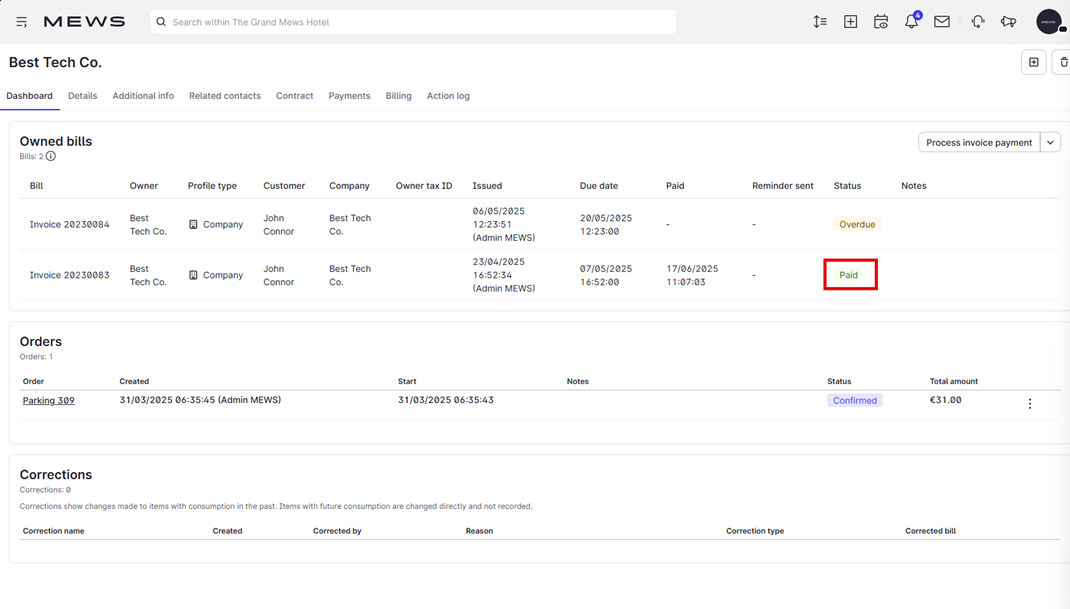
Task: Click the Confirmed order status badge
Action: [854, 401]
